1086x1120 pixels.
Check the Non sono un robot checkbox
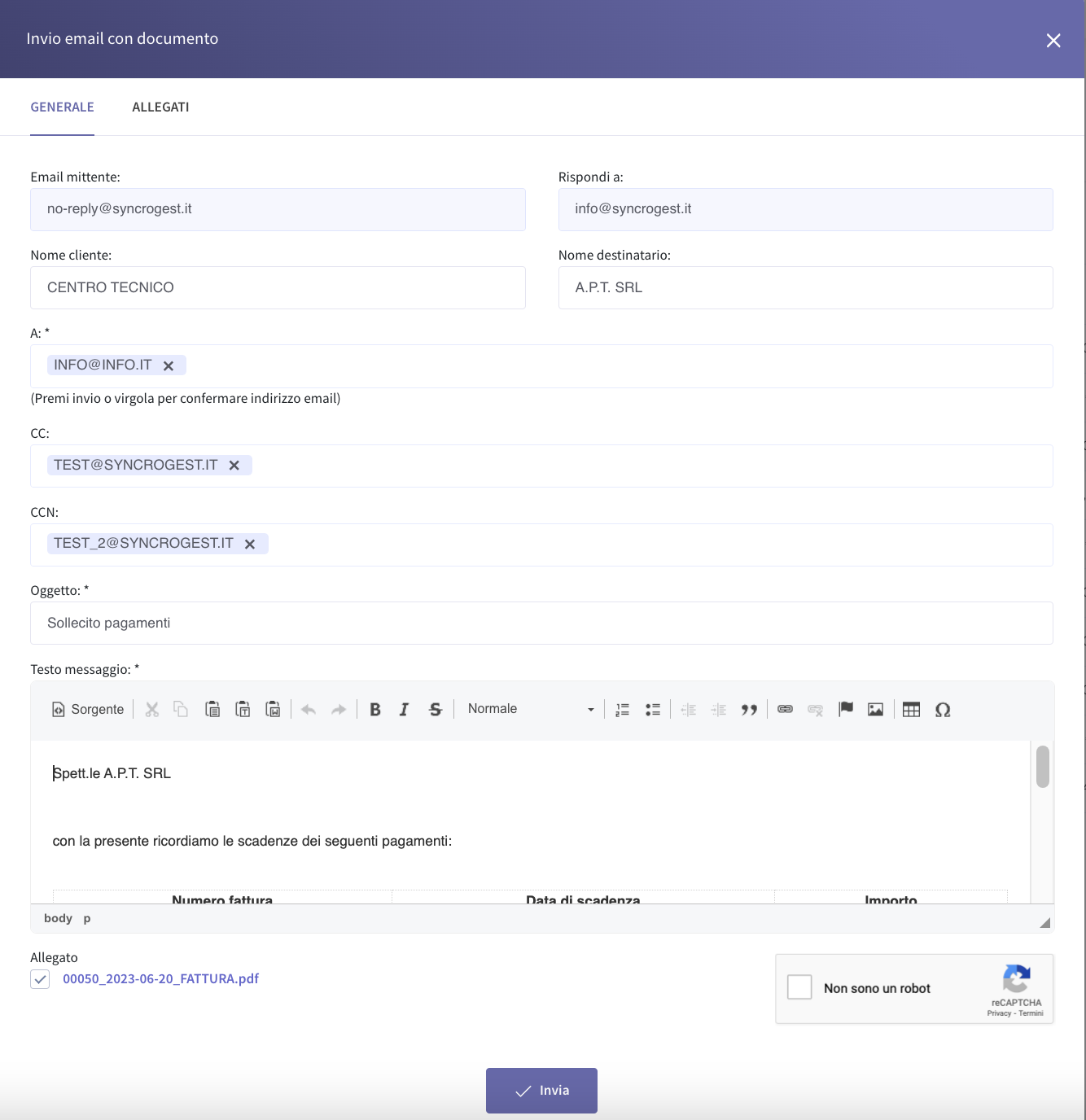point(799,987)
